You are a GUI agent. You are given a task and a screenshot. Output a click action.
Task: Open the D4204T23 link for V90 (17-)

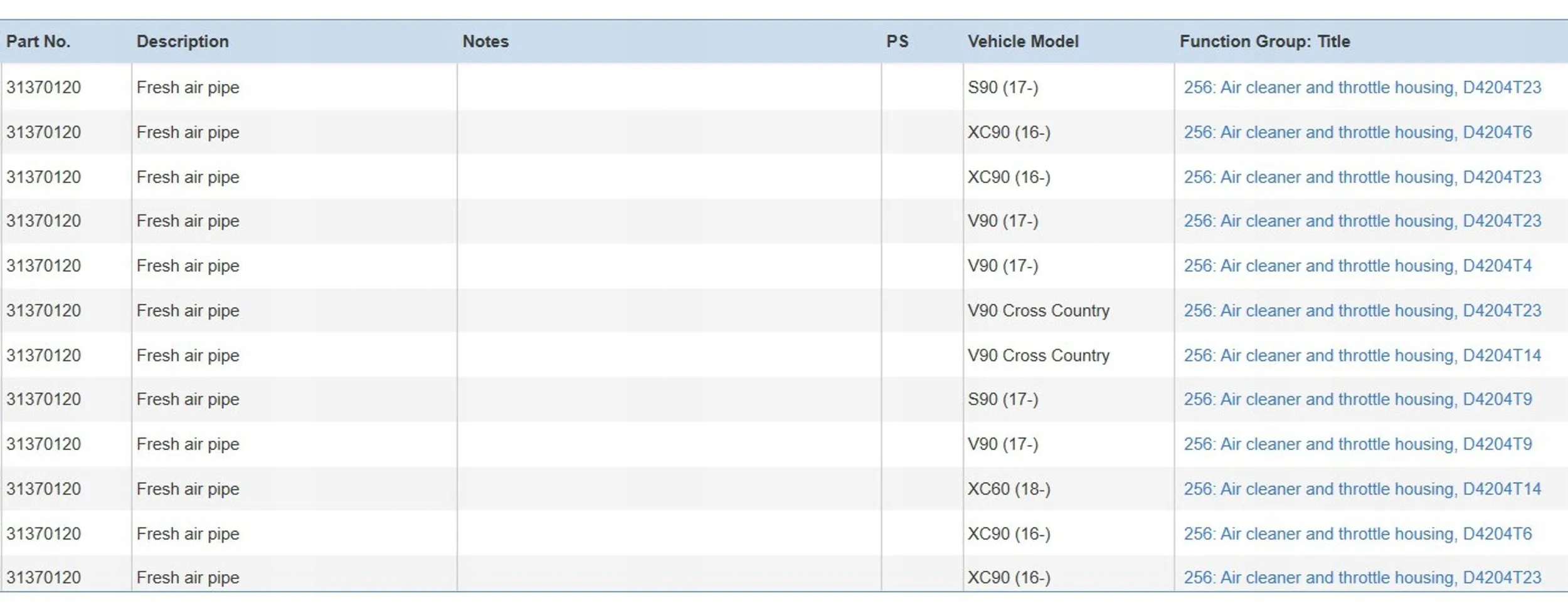[1362, 221]
